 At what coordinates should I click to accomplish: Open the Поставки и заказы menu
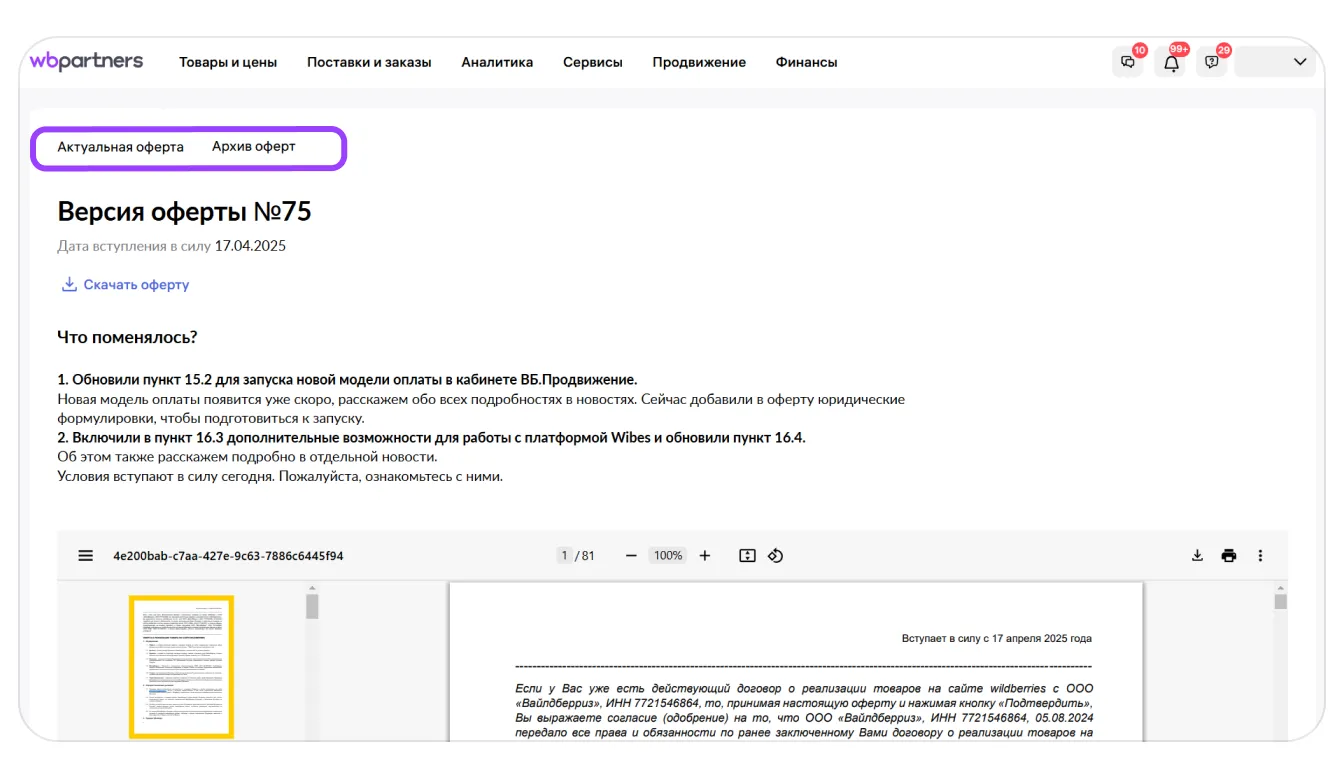(369, 62)
